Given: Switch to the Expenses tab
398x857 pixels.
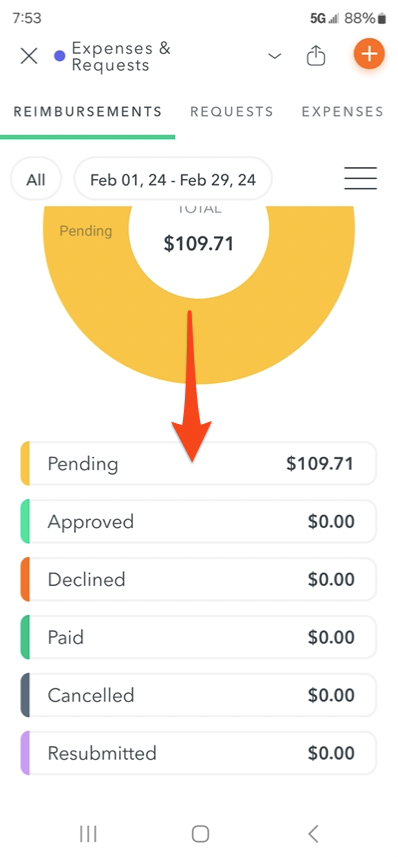Looking at the screenshot, I should coord(343,111).
